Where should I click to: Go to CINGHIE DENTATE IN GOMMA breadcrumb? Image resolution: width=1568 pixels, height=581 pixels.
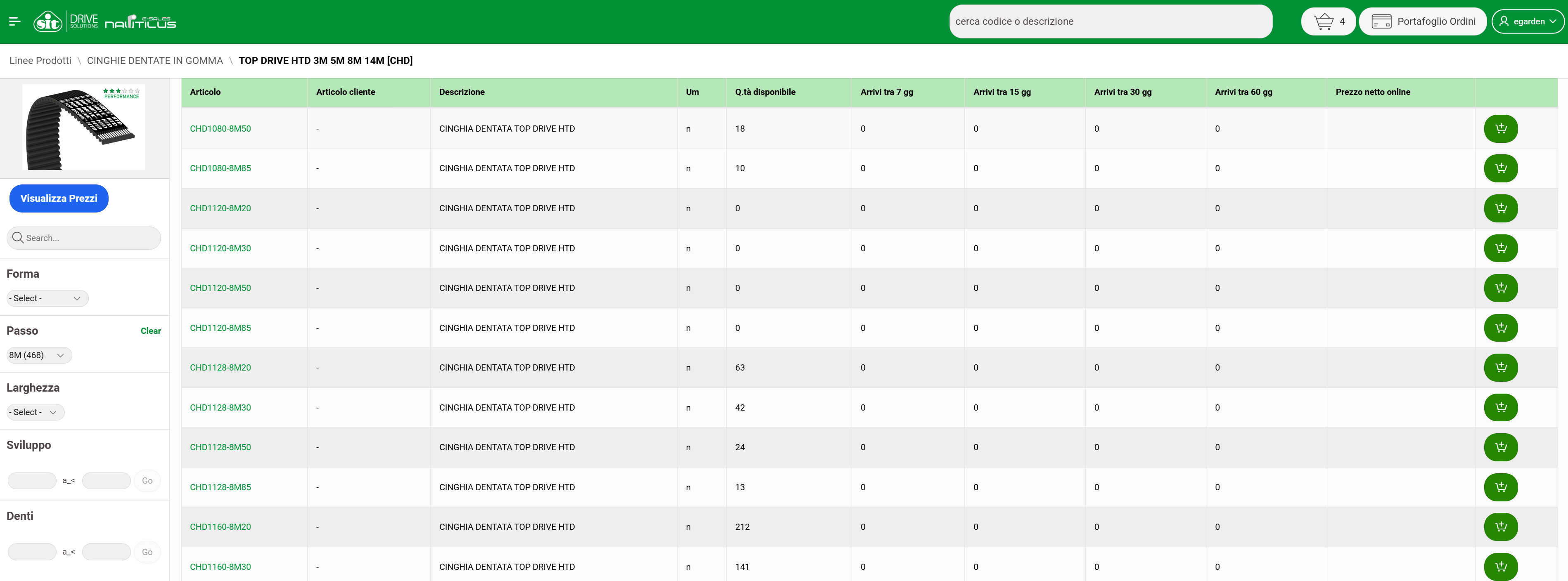click(154, 60)
